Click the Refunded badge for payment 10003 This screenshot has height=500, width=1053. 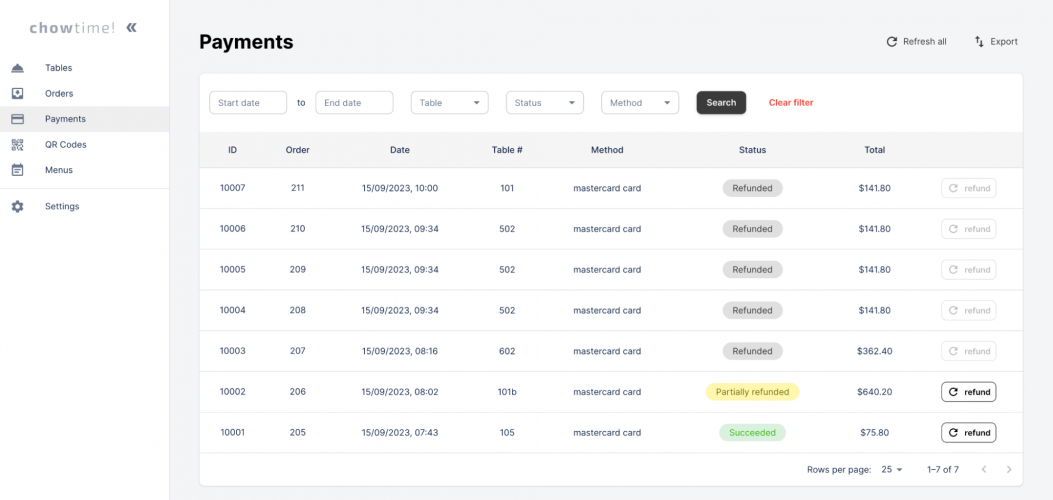(752, 351)
